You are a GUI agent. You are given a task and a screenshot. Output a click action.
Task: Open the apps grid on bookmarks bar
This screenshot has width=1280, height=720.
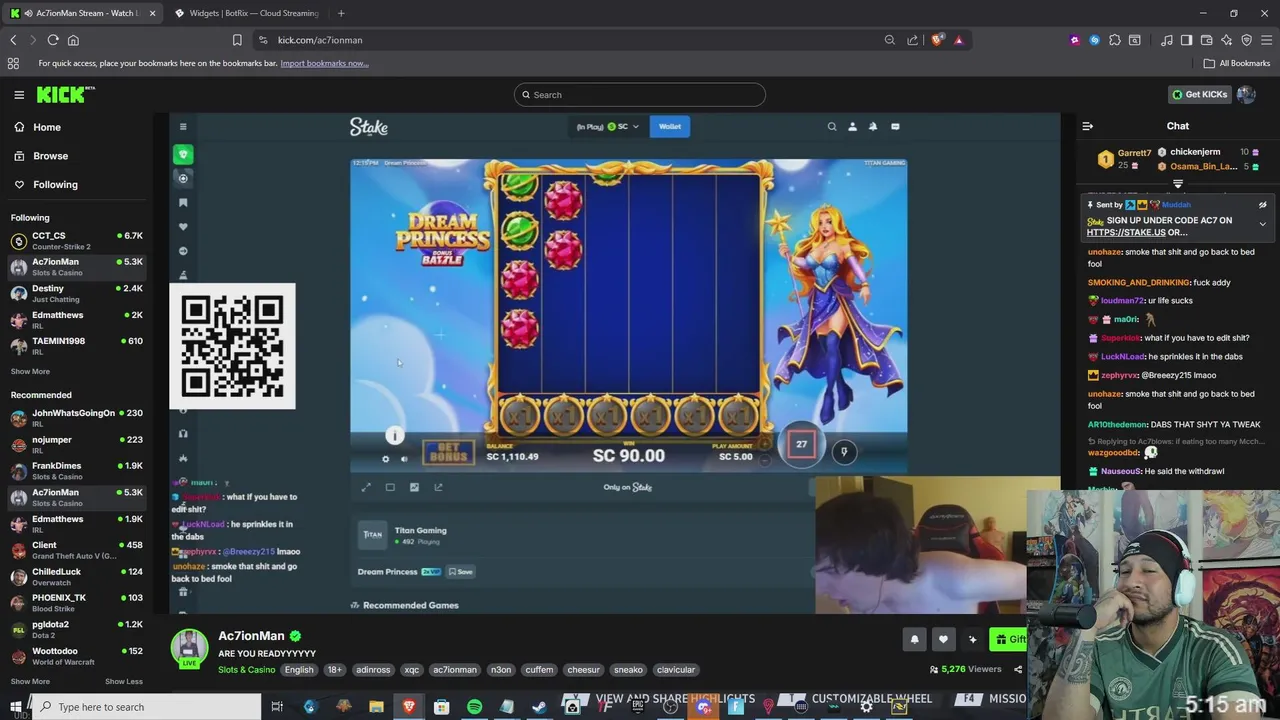click(13, 63)
